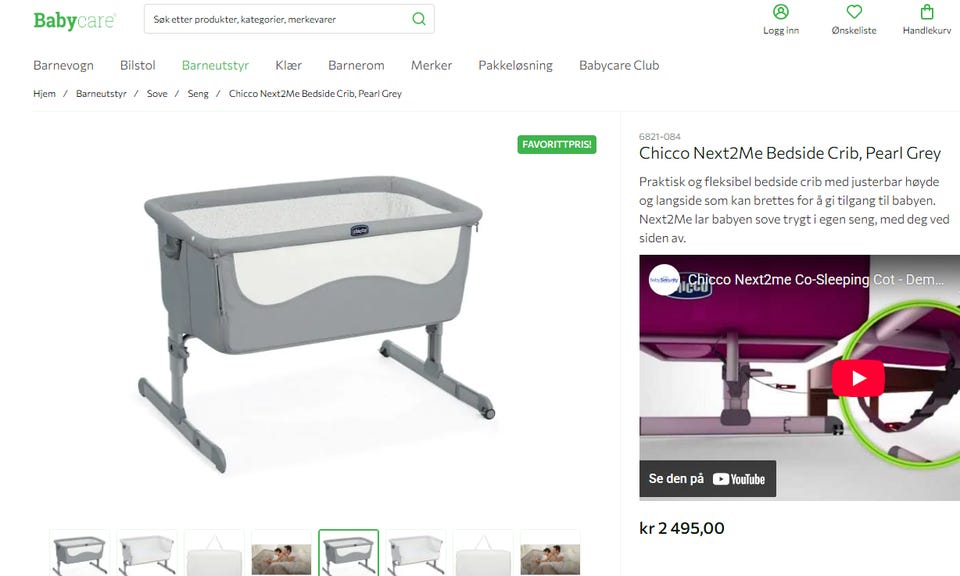This screenshot has width=960, height=576.
Task: Click the Seng breadcrumb link
Action: tap(198, 94)
